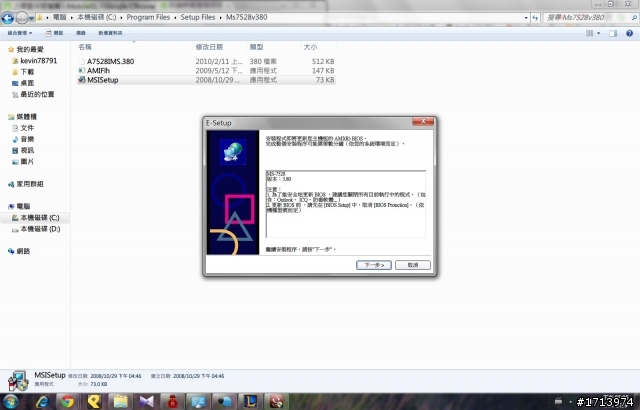
Task: Open Visual Studio from taskbar
Action: click(x=146, y=401)
